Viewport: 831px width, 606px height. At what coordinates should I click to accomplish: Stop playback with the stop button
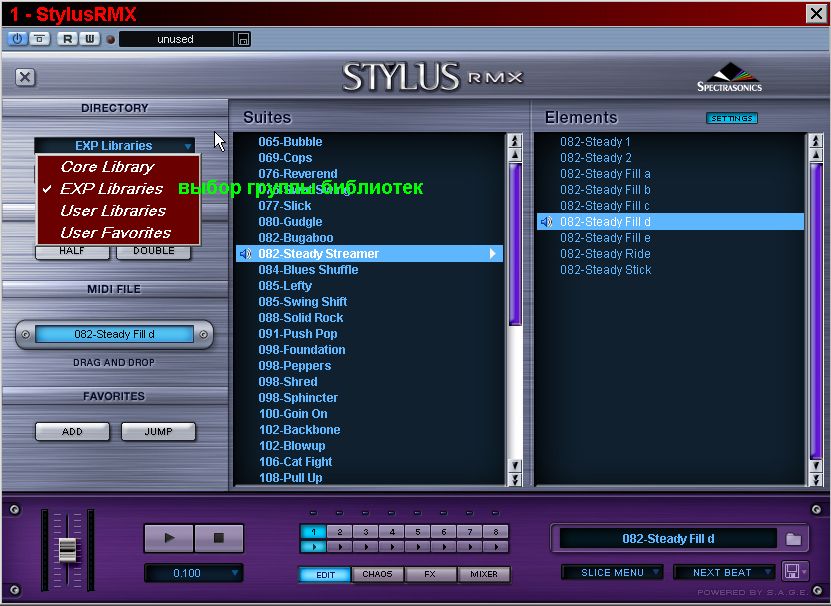point(219,538)
